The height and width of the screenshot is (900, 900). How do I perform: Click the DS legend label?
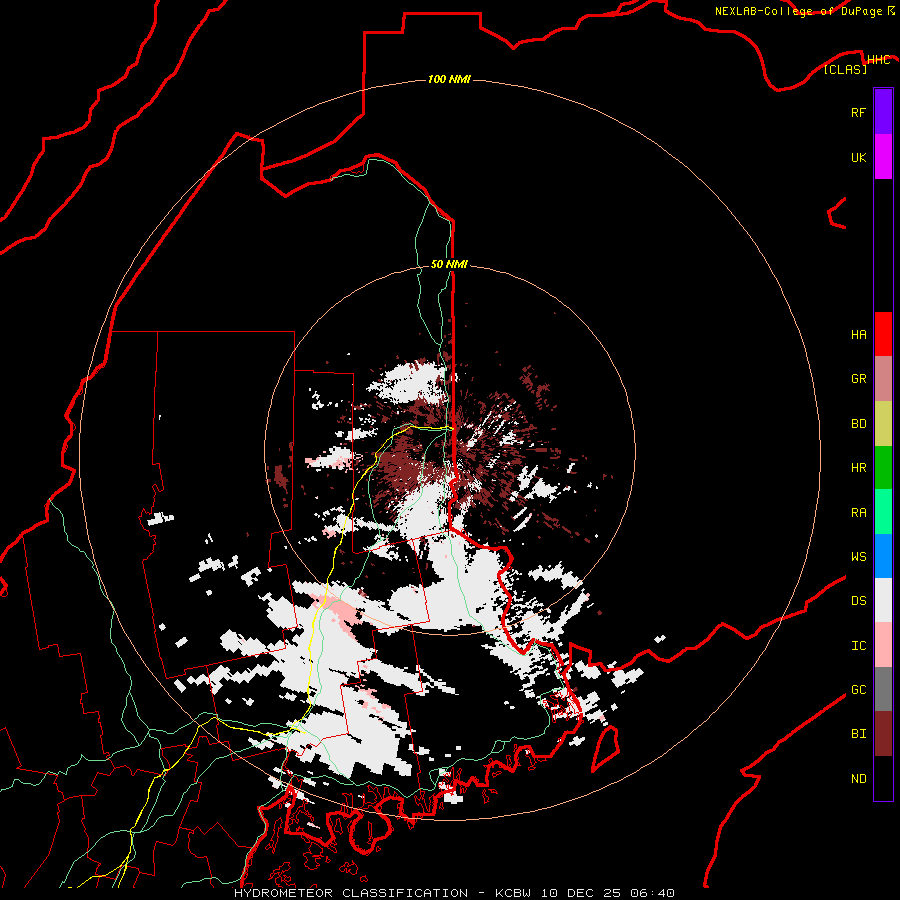pos(858,601)
